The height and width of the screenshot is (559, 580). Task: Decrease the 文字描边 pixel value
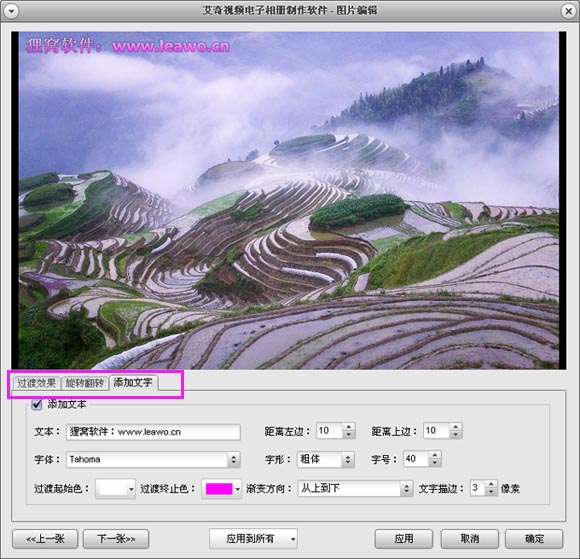491,492
